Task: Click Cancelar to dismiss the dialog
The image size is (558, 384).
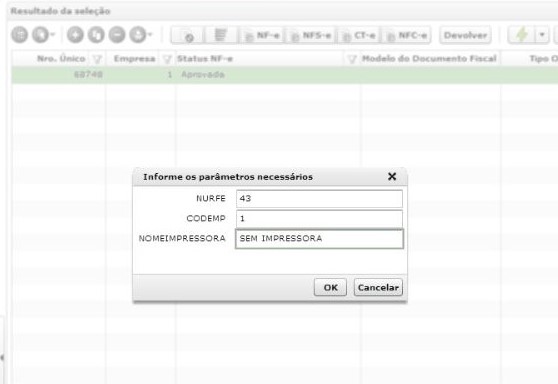Action: 378,287
